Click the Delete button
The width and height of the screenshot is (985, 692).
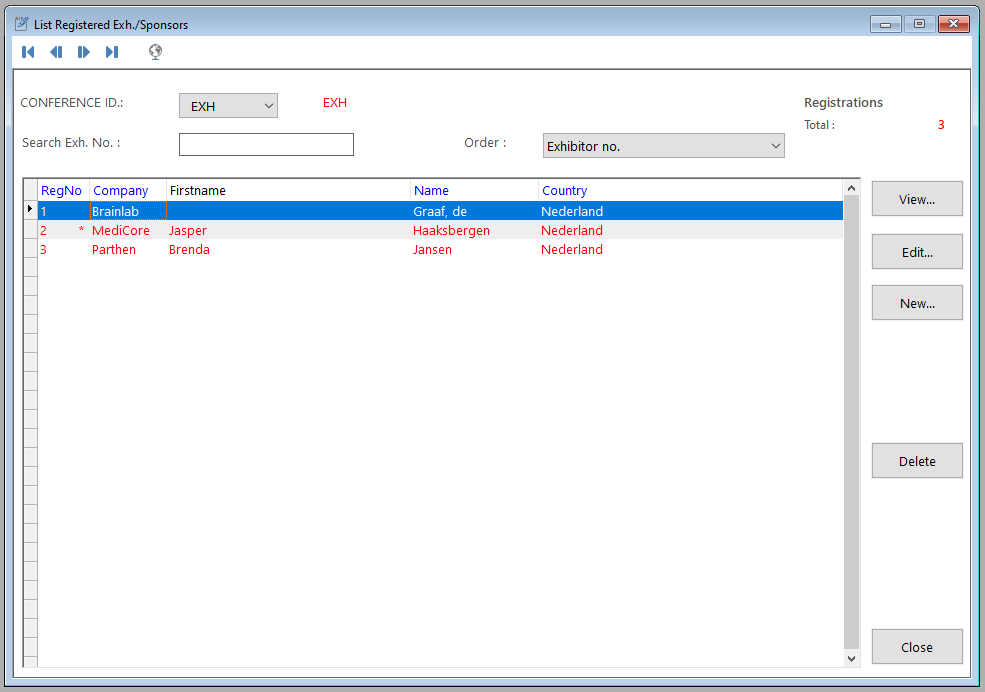pyautogui.click(x=917, y=461)
